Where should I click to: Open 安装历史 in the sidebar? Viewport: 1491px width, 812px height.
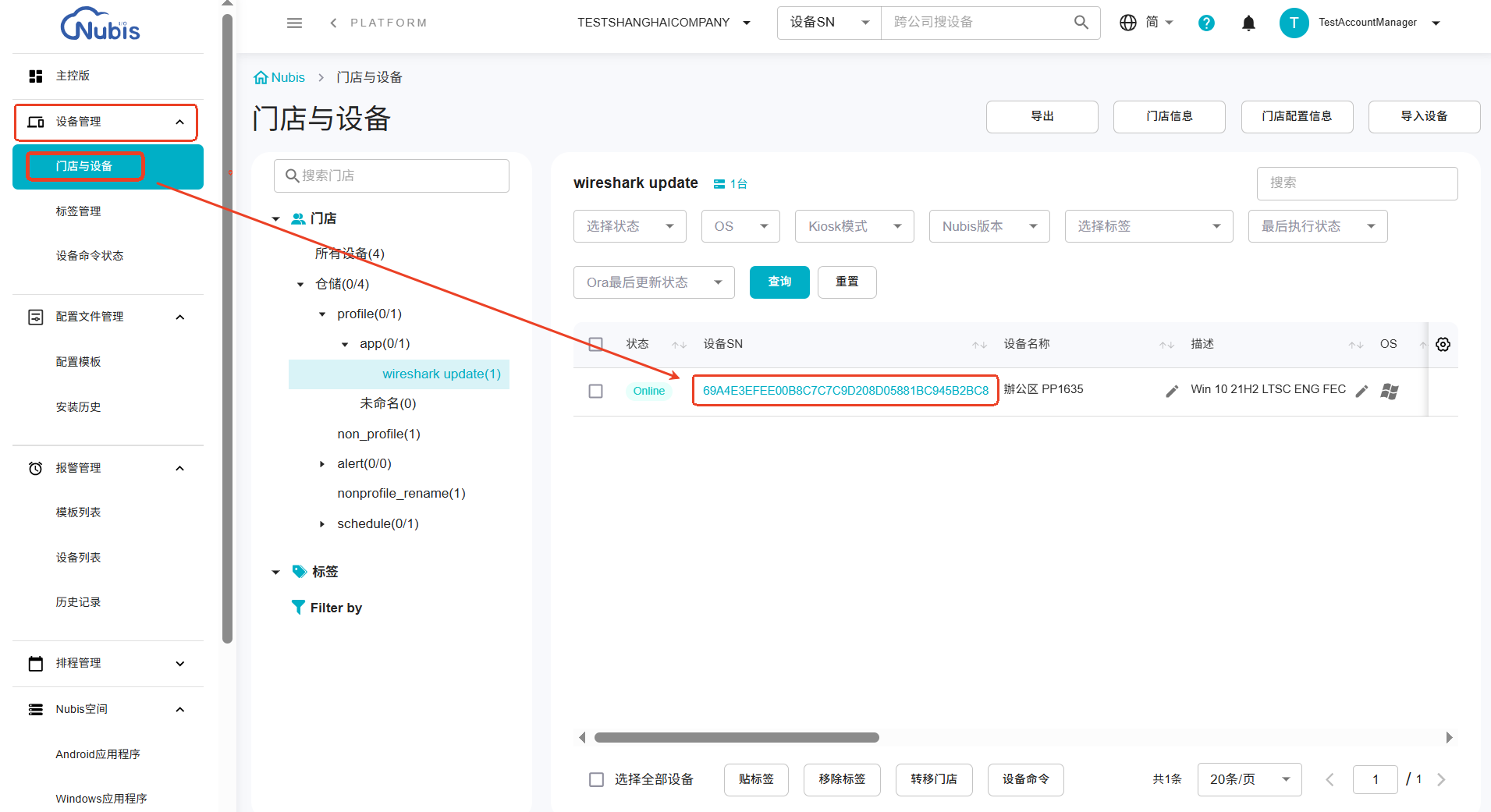pyautogui.click(x=78, y=407)
